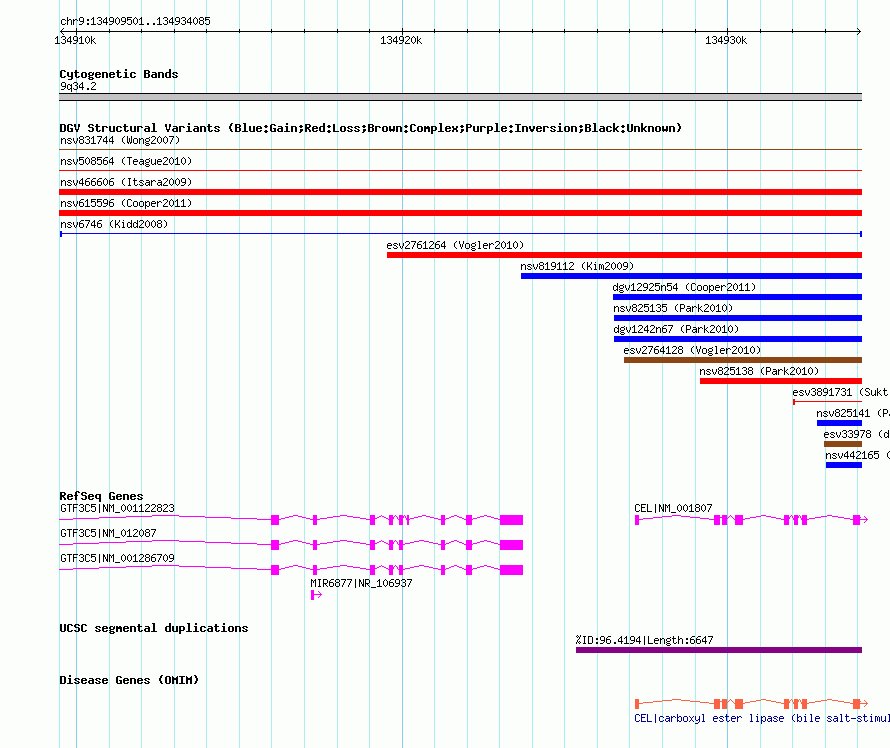This screenshot has height=748, width=890.
Task: Click the esv3891731 thin red line
Action: click(828, 402)
